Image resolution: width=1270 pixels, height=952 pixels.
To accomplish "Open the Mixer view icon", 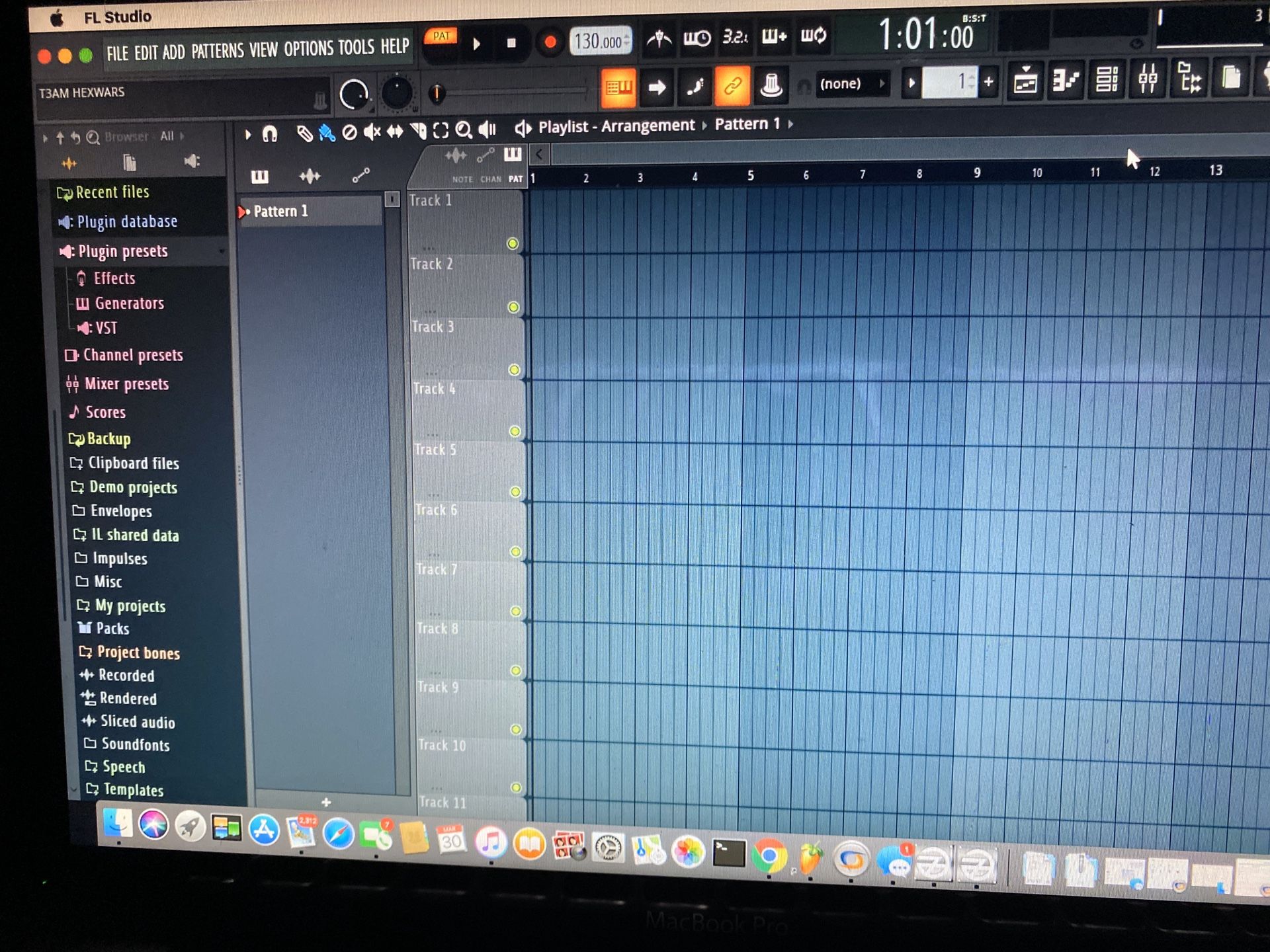I will pos(1148,78).
